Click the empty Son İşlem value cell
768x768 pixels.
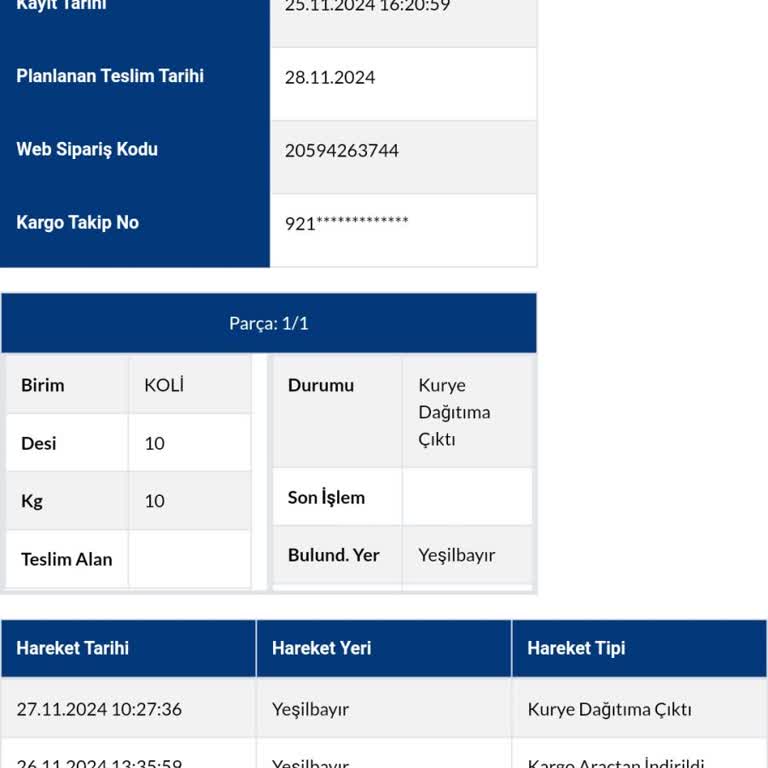tap(467, 497)
